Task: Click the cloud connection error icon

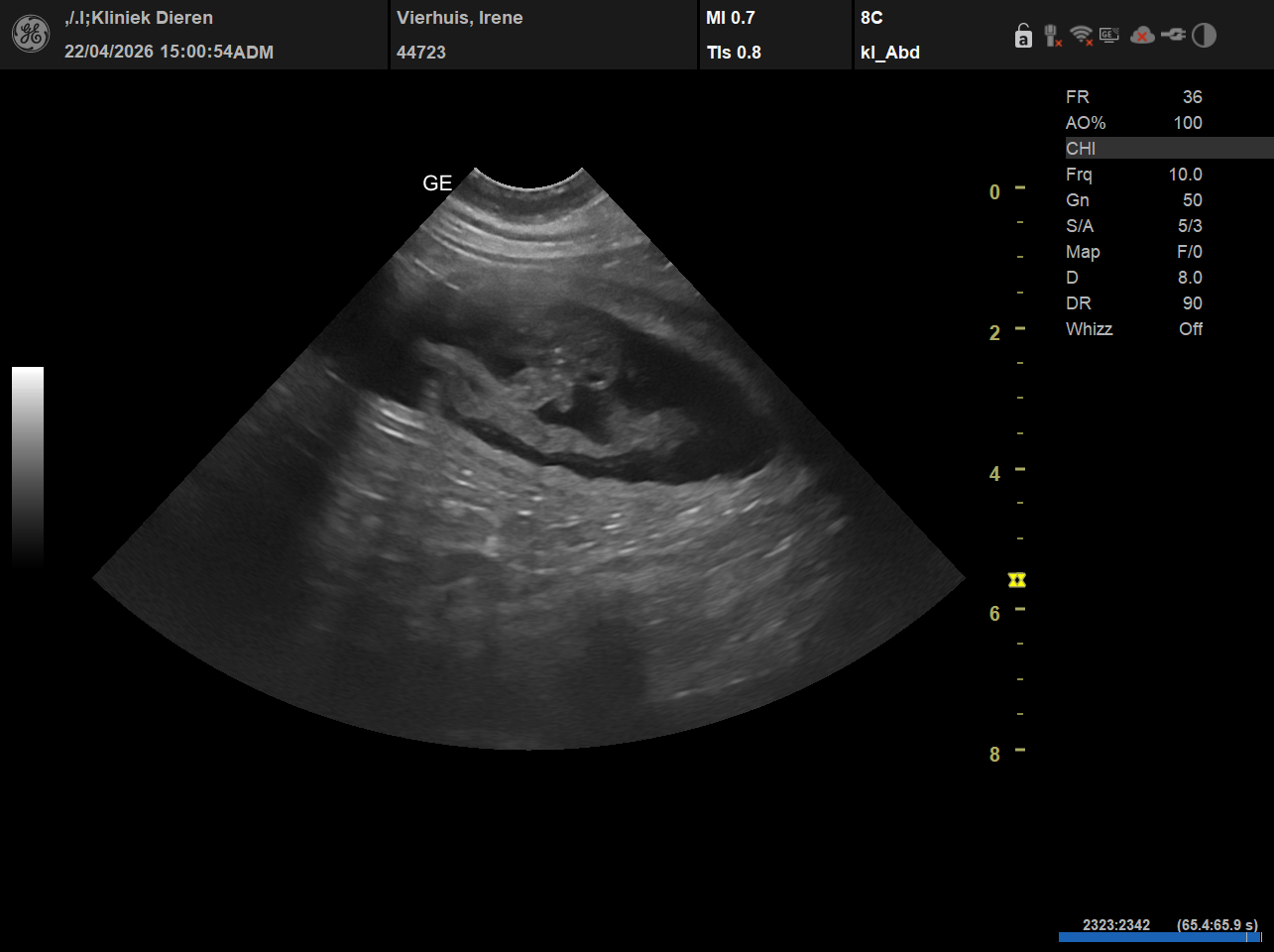Action: [x=1142, y=36]
